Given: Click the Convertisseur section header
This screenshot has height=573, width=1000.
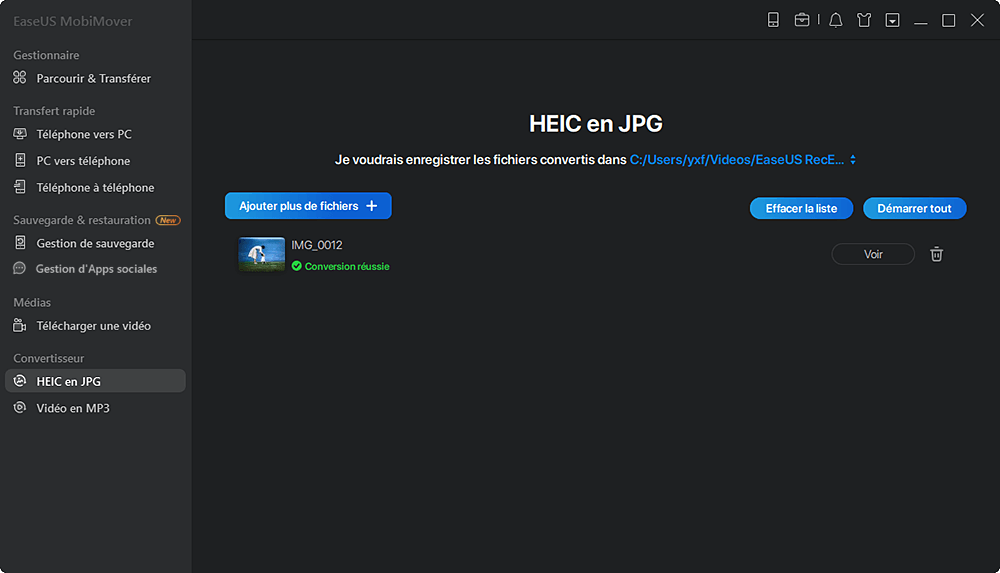Looking at the screenshot, I should click(x=48, y=358).
